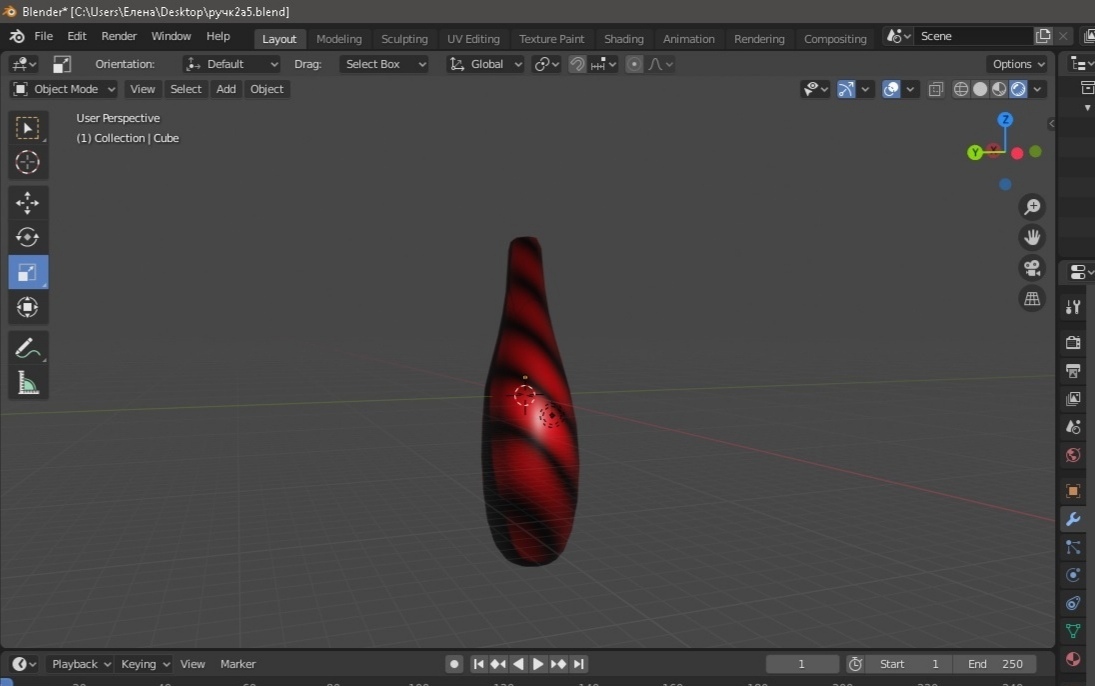Toggle the camera view icon
1095x686 pixels.
(x=1032, y=268)
